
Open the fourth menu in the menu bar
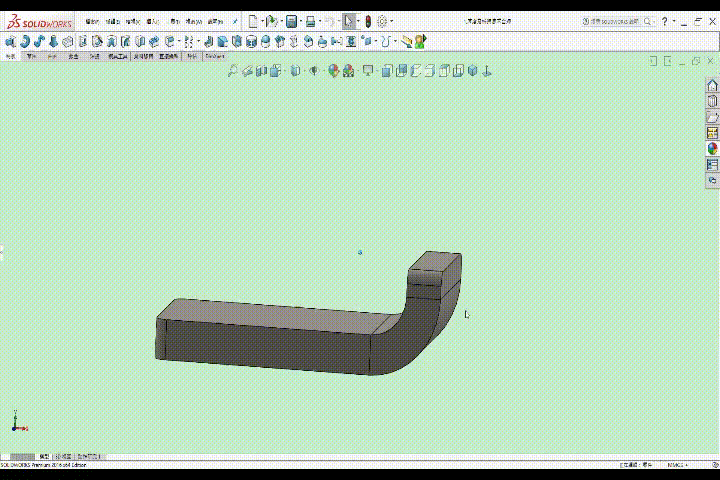pos(152,22)
